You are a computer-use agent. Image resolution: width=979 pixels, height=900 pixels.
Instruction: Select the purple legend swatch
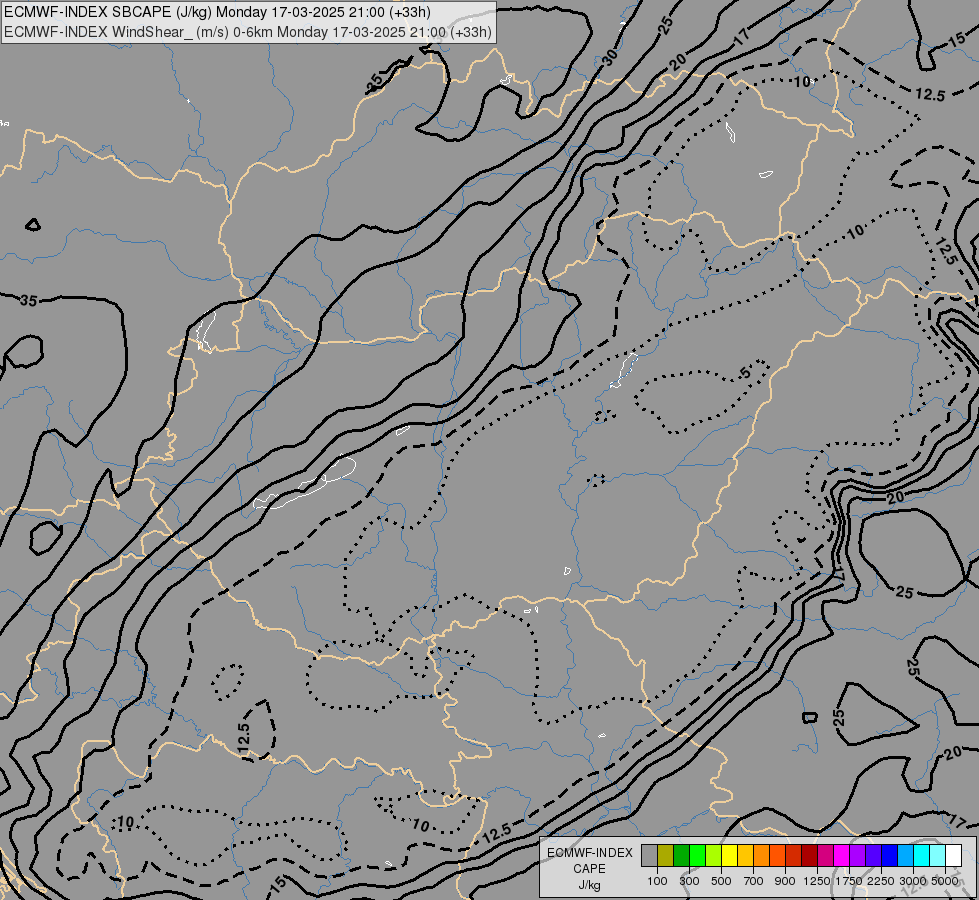[858, 856]
